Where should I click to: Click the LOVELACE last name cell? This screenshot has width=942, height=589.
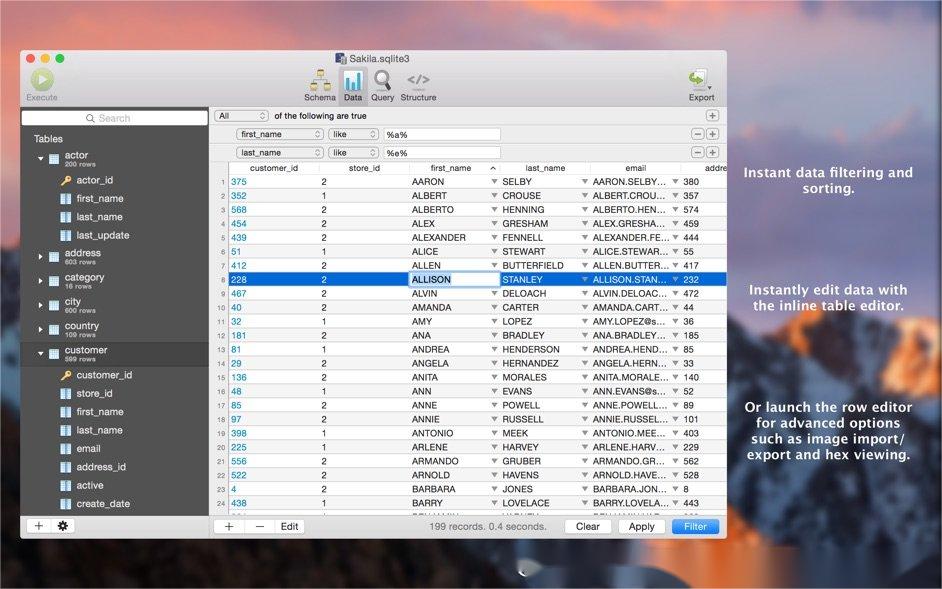pyautogui.click(x=527, y=503)
